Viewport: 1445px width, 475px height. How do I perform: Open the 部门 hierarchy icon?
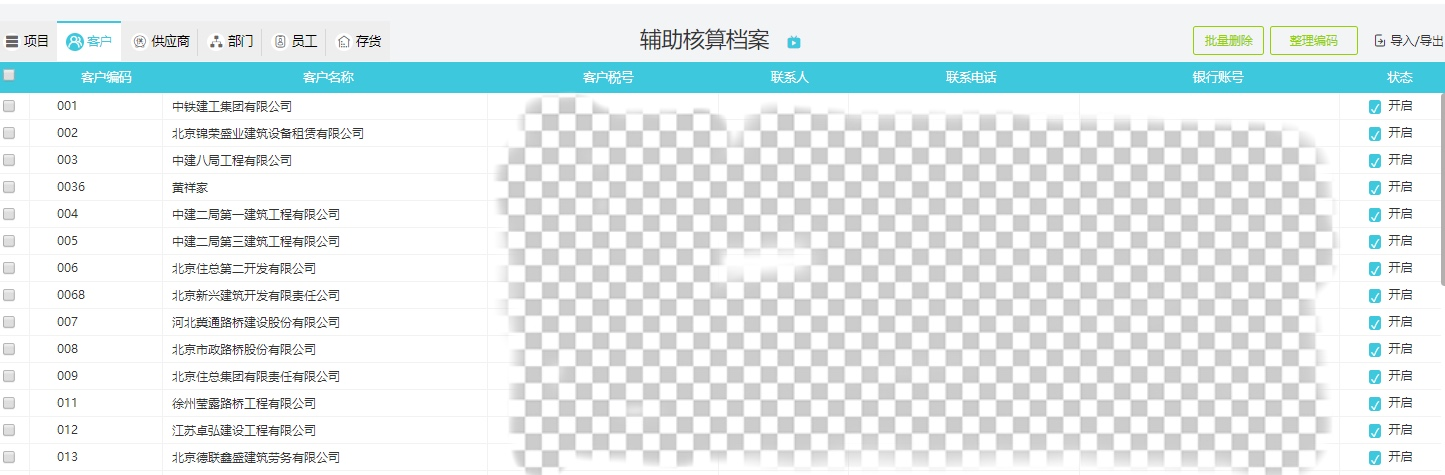click(x=216, y=42)
